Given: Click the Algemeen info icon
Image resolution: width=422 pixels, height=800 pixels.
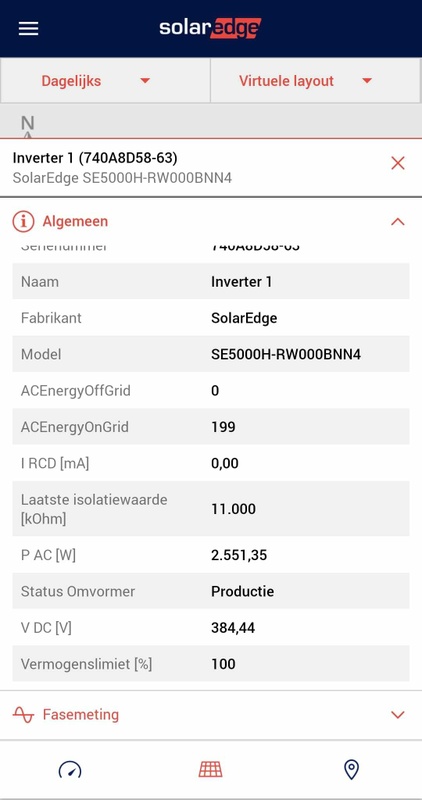Looking at the screenshot, I should pos(23,221).
